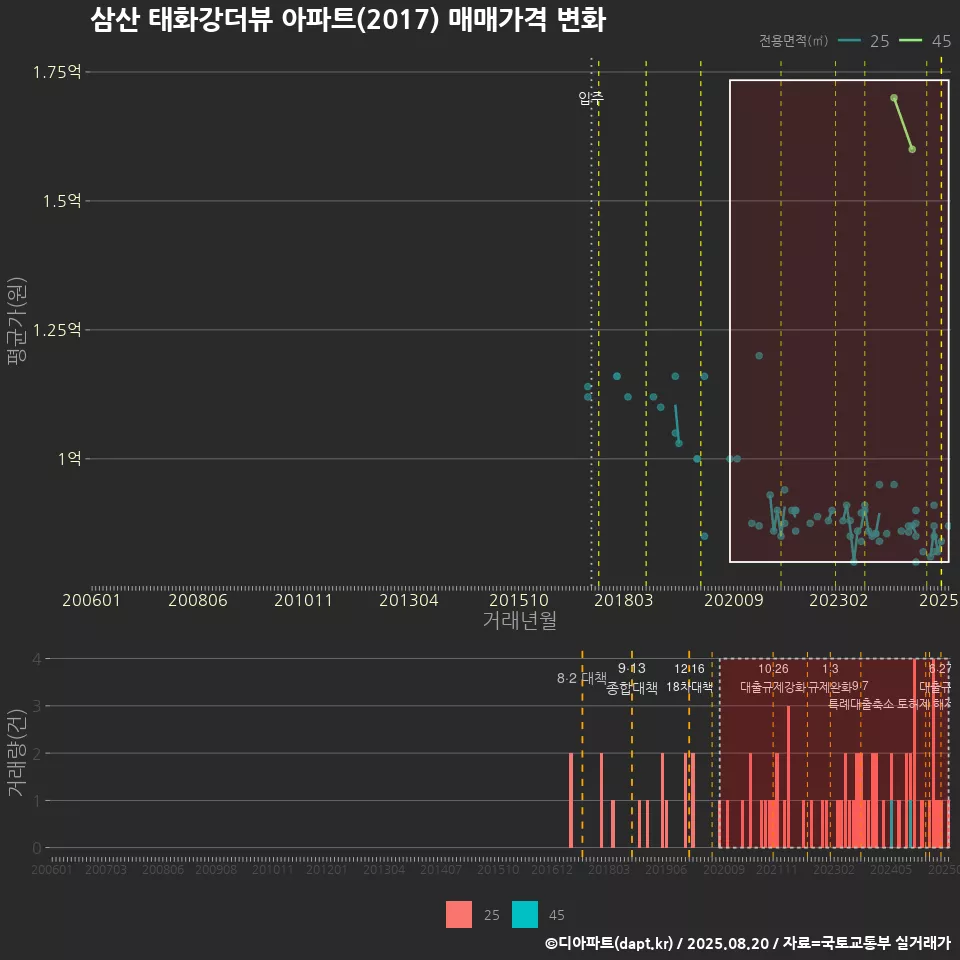Click the 1.75억 price axis label

57,72
